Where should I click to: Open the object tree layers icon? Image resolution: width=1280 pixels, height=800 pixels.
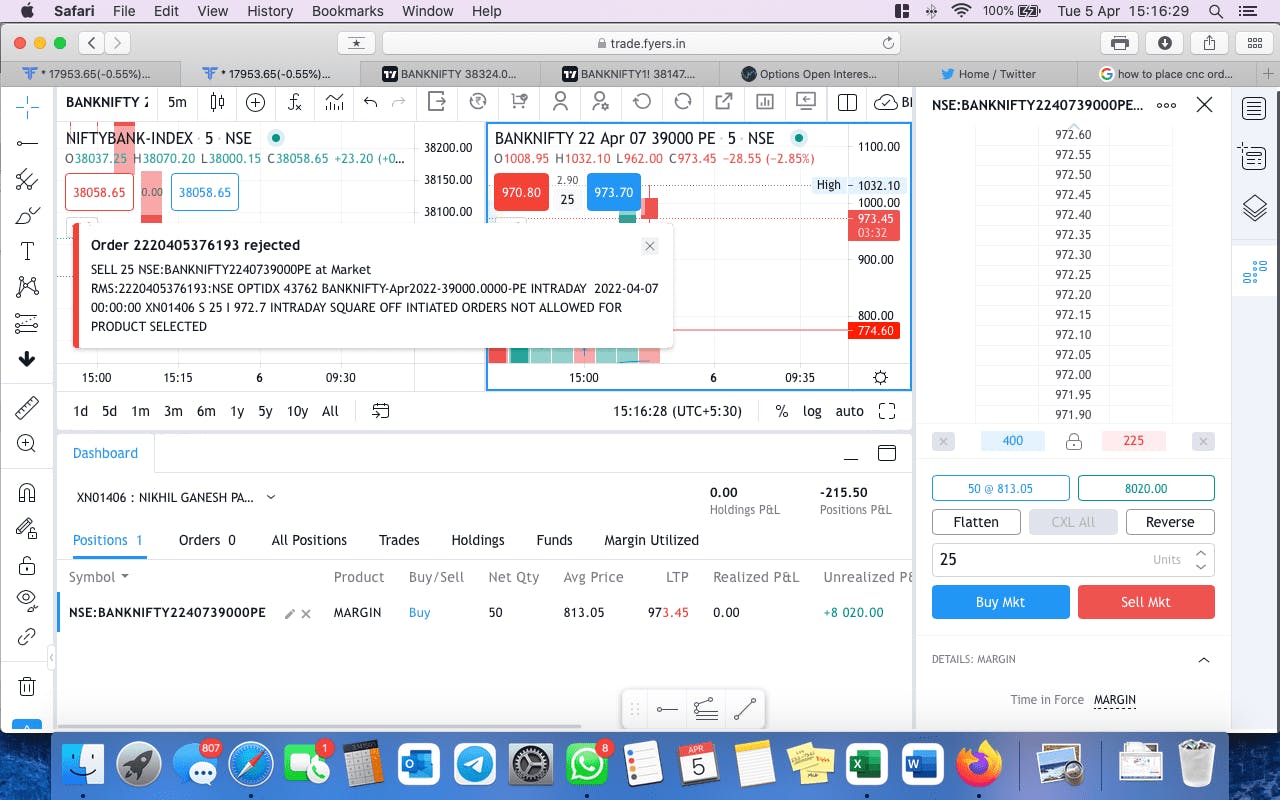1254,208
